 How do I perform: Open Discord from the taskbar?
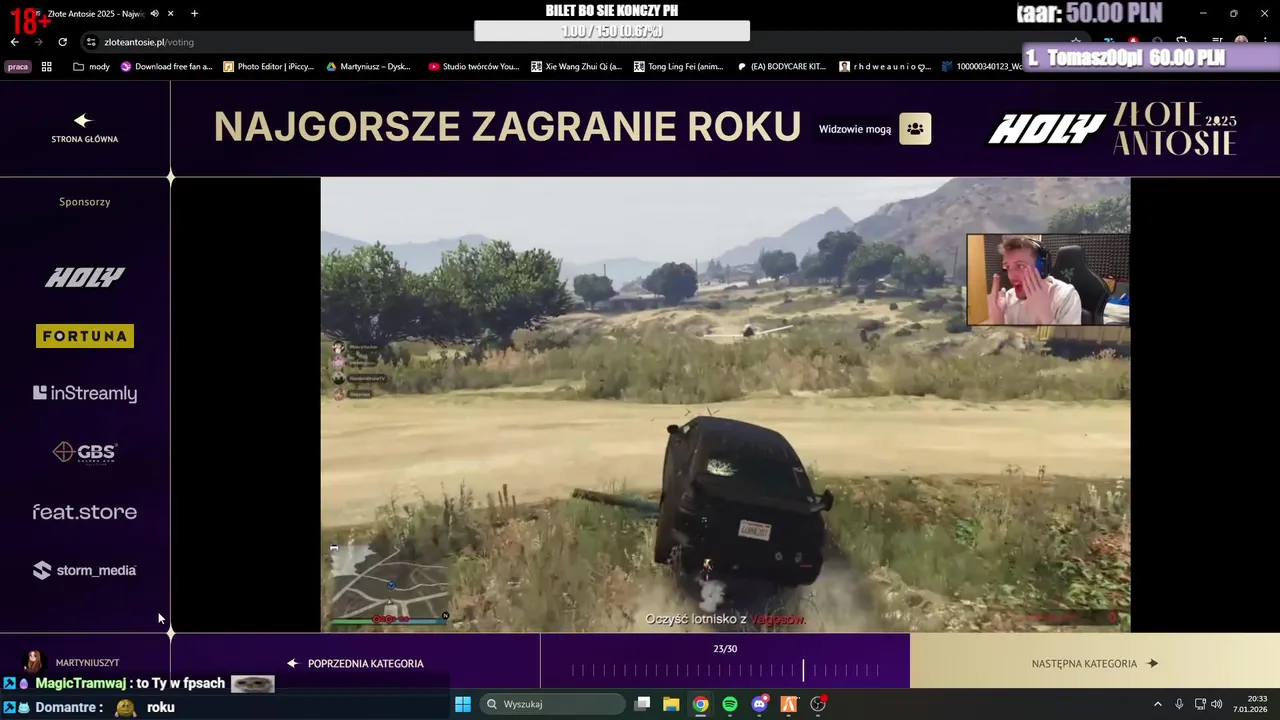pos(760,704)
